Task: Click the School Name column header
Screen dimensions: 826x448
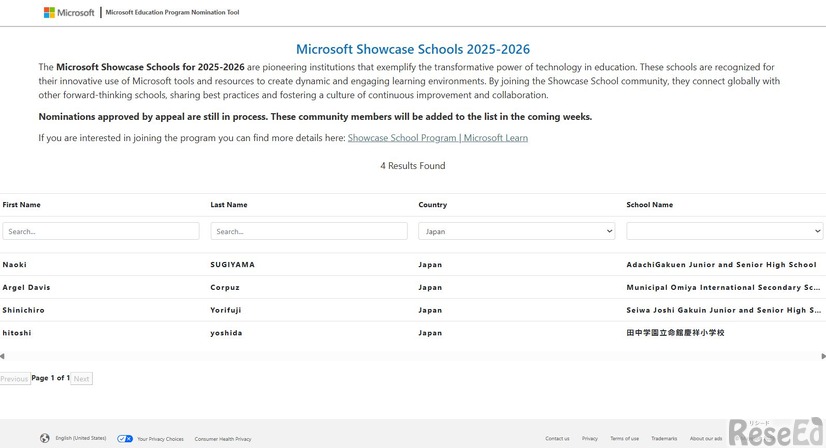Action: (649, 205)
